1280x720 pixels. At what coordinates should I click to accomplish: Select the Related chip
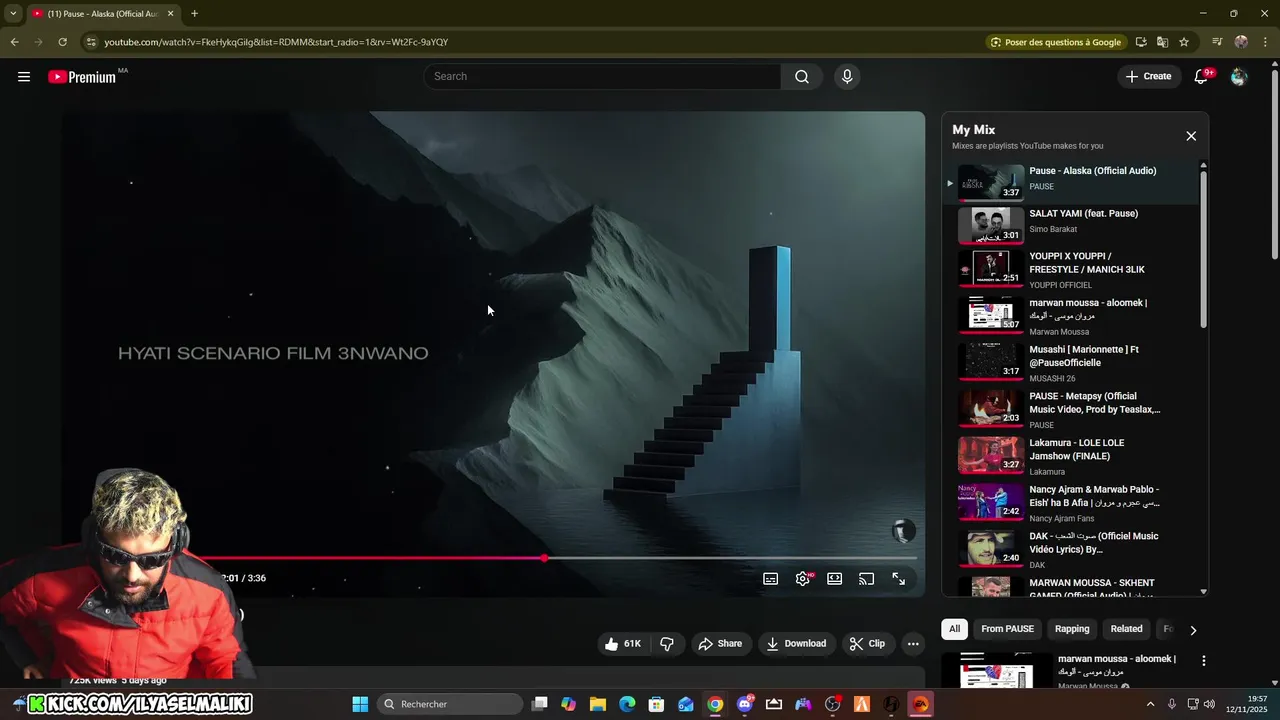click(x=1126, y=629)
